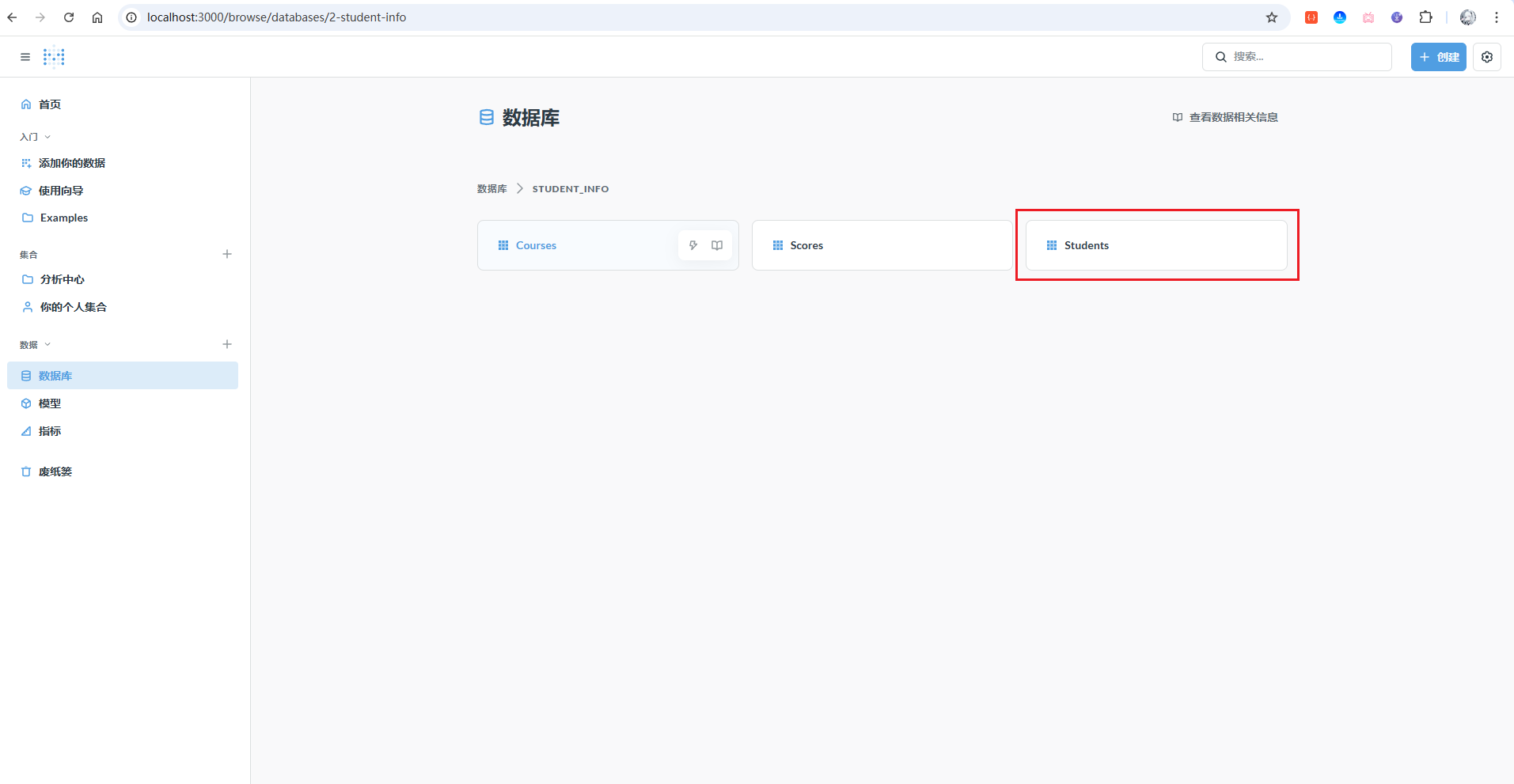Click the browser home icon
Screen dimensions: 1514x784
click(x=97, y=17)
